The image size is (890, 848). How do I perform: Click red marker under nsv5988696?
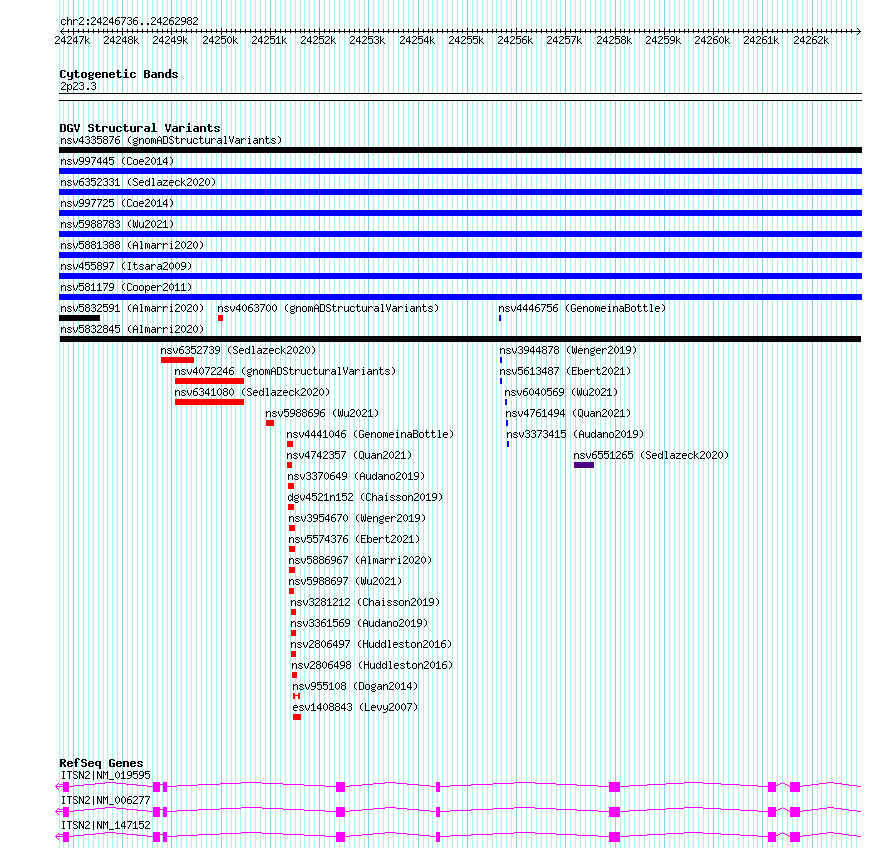(270, 423)
